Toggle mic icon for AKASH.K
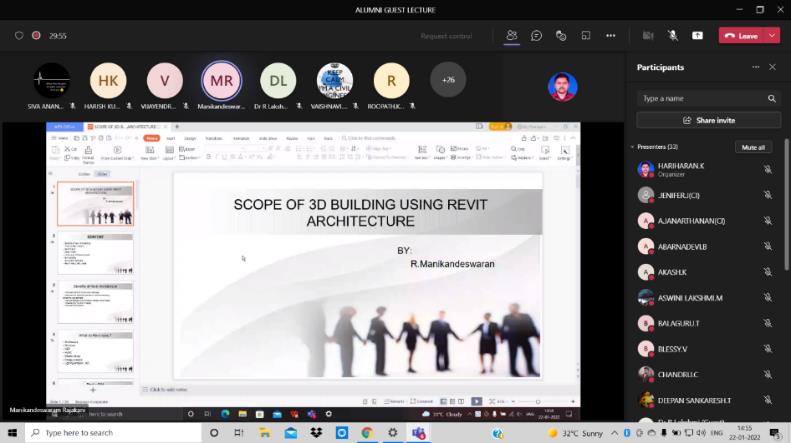This screenshot has width=791, height=443. click(768, 272)
